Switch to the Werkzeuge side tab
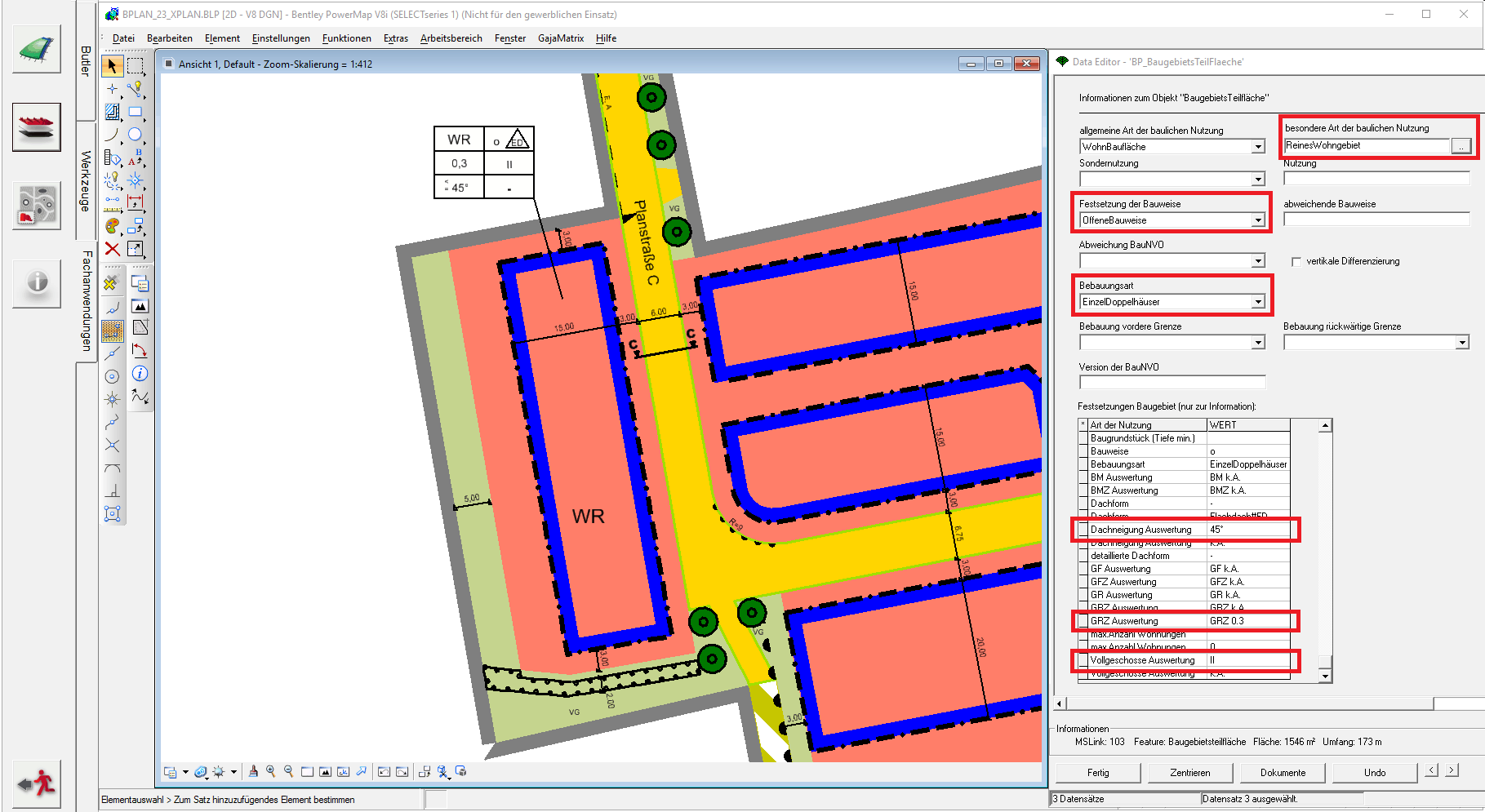 [86, 181]
